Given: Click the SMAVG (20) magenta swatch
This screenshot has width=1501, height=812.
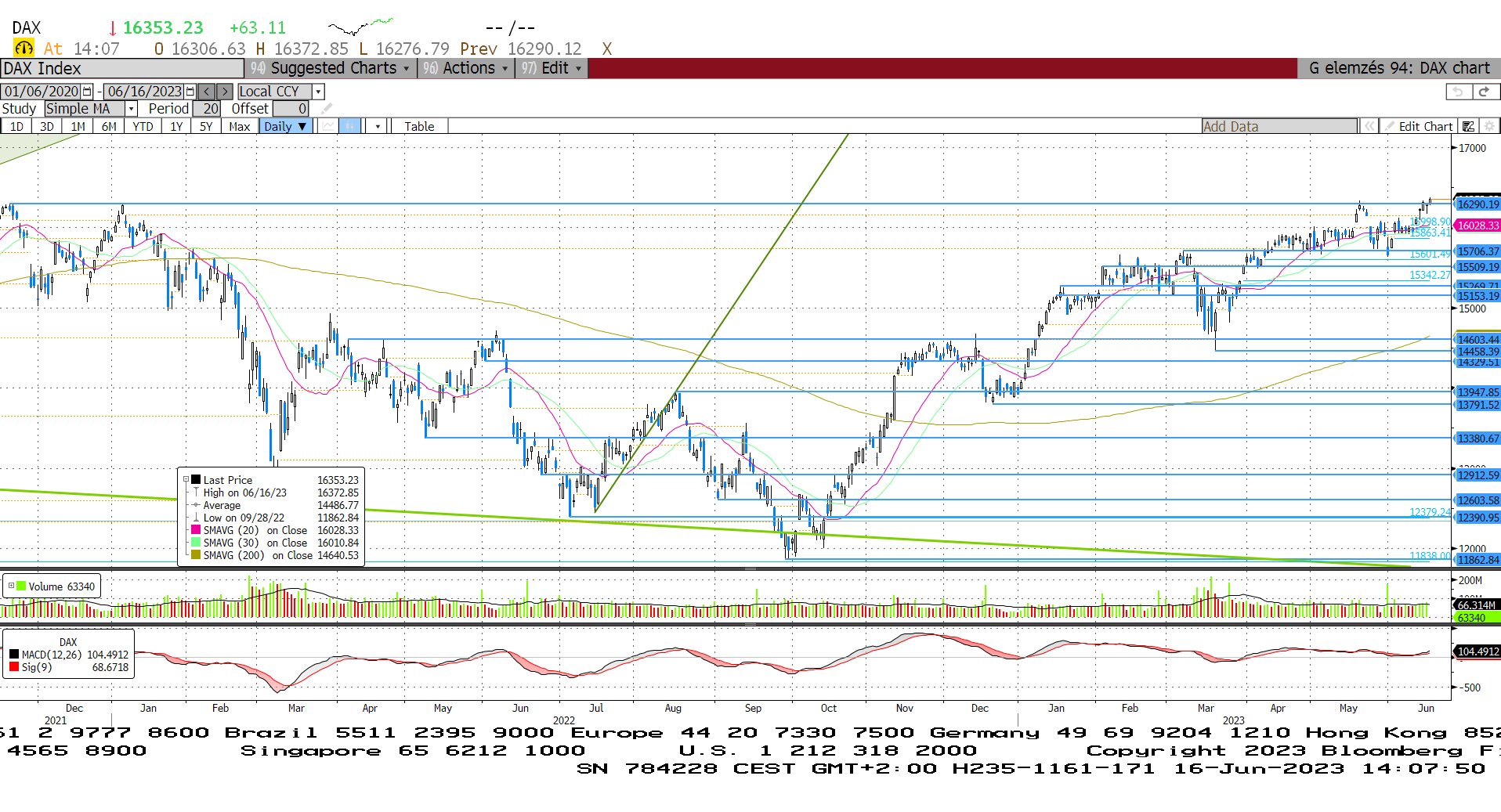Looking at the screenshot, I should click(196, 530).
